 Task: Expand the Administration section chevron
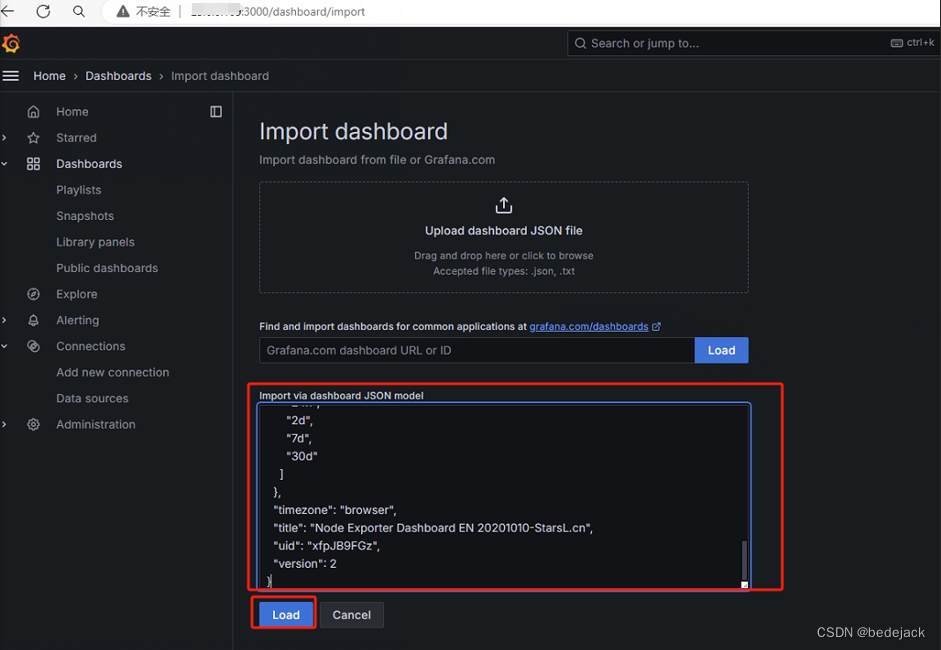click(5, 424)
